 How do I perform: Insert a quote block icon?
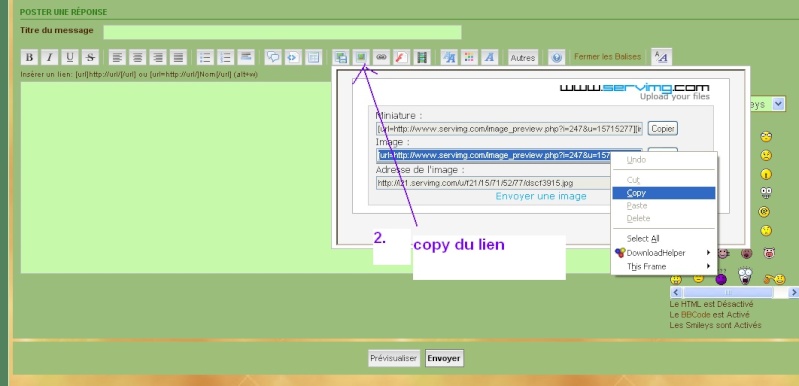click(273, 57)
